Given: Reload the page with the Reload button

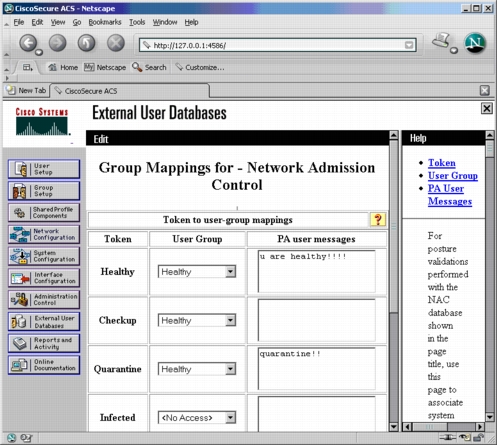Looking at the screenshot, I should [87, 43].
